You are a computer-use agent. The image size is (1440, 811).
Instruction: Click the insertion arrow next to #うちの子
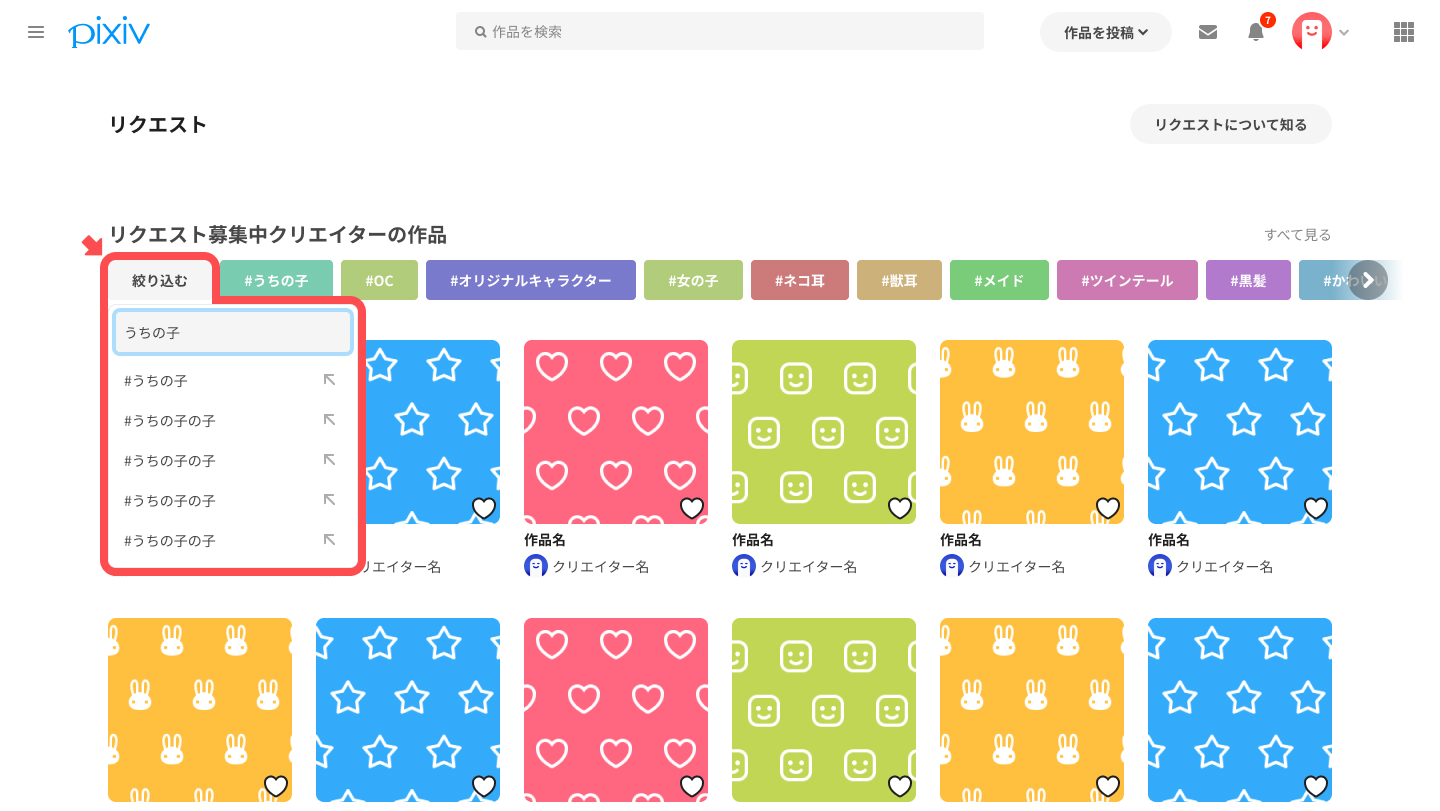click(x=330, y=380)
